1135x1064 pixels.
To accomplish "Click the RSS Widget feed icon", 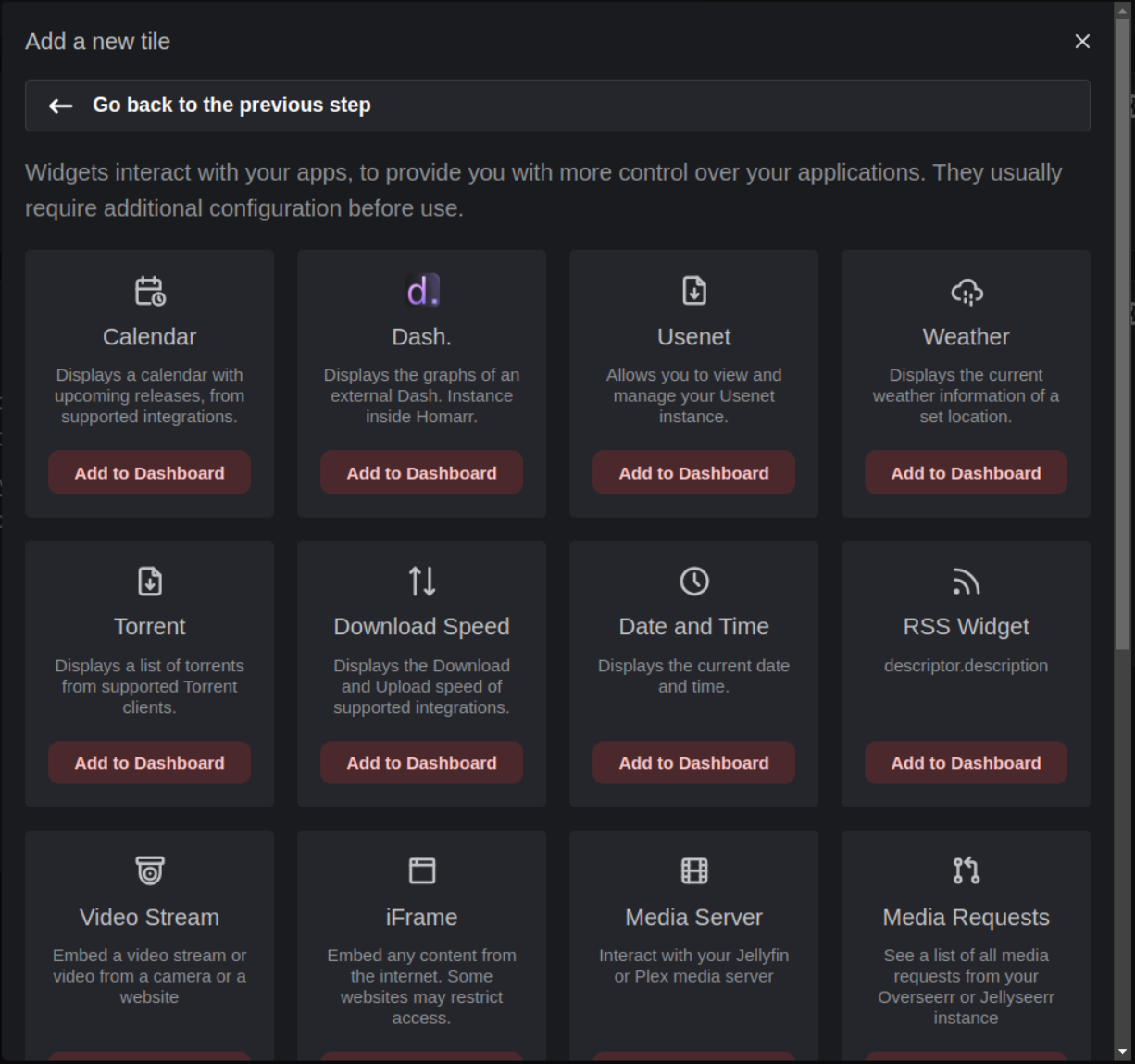I will coord(966,582).
